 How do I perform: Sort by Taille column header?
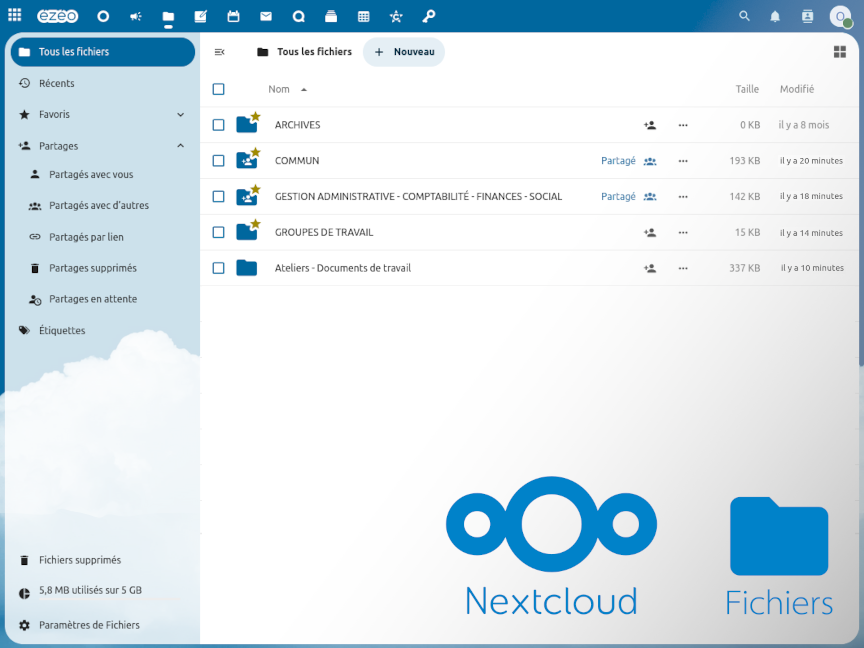coord(747,89)
